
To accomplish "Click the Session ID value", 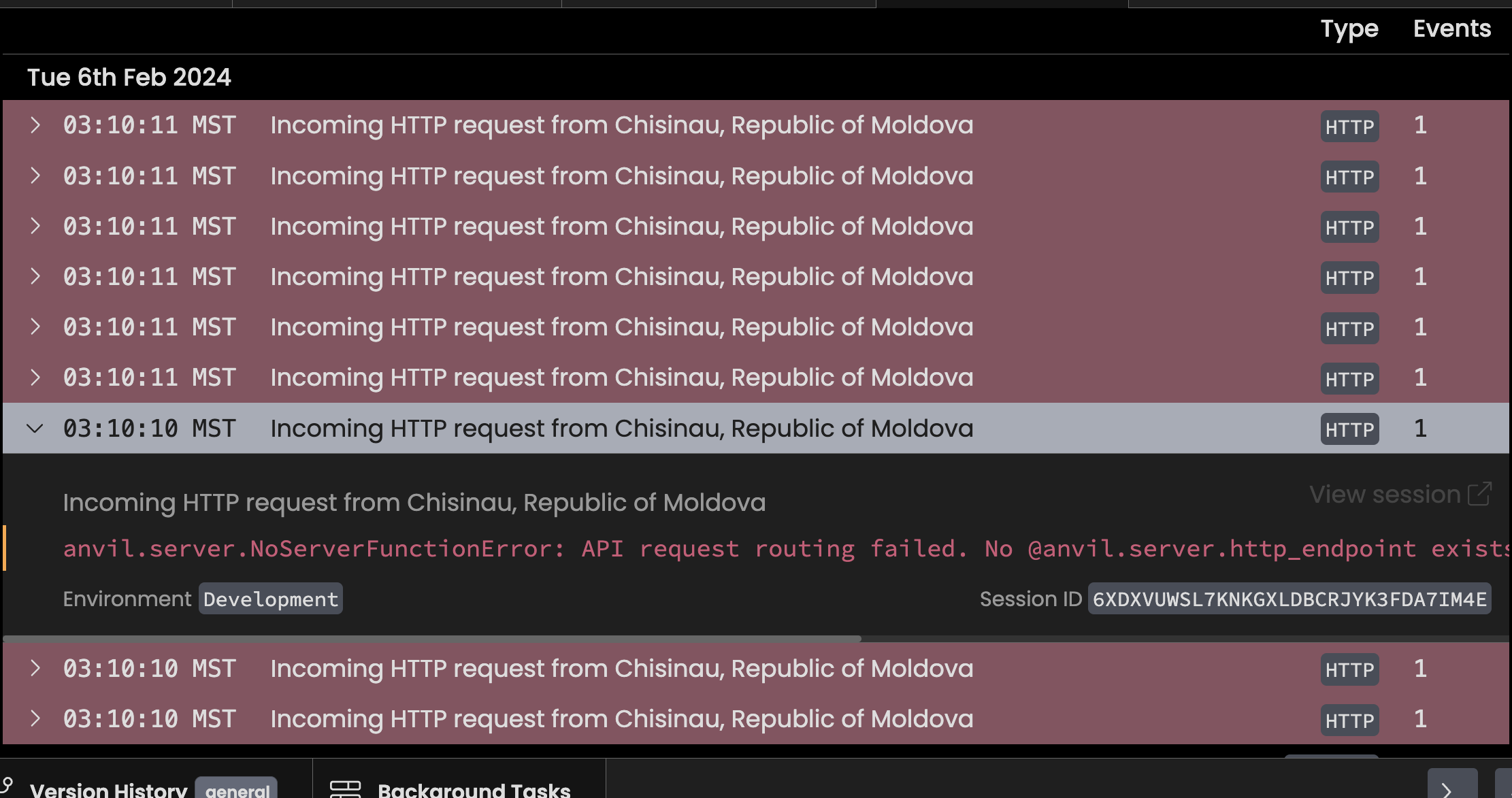I will click(1289, 599).
